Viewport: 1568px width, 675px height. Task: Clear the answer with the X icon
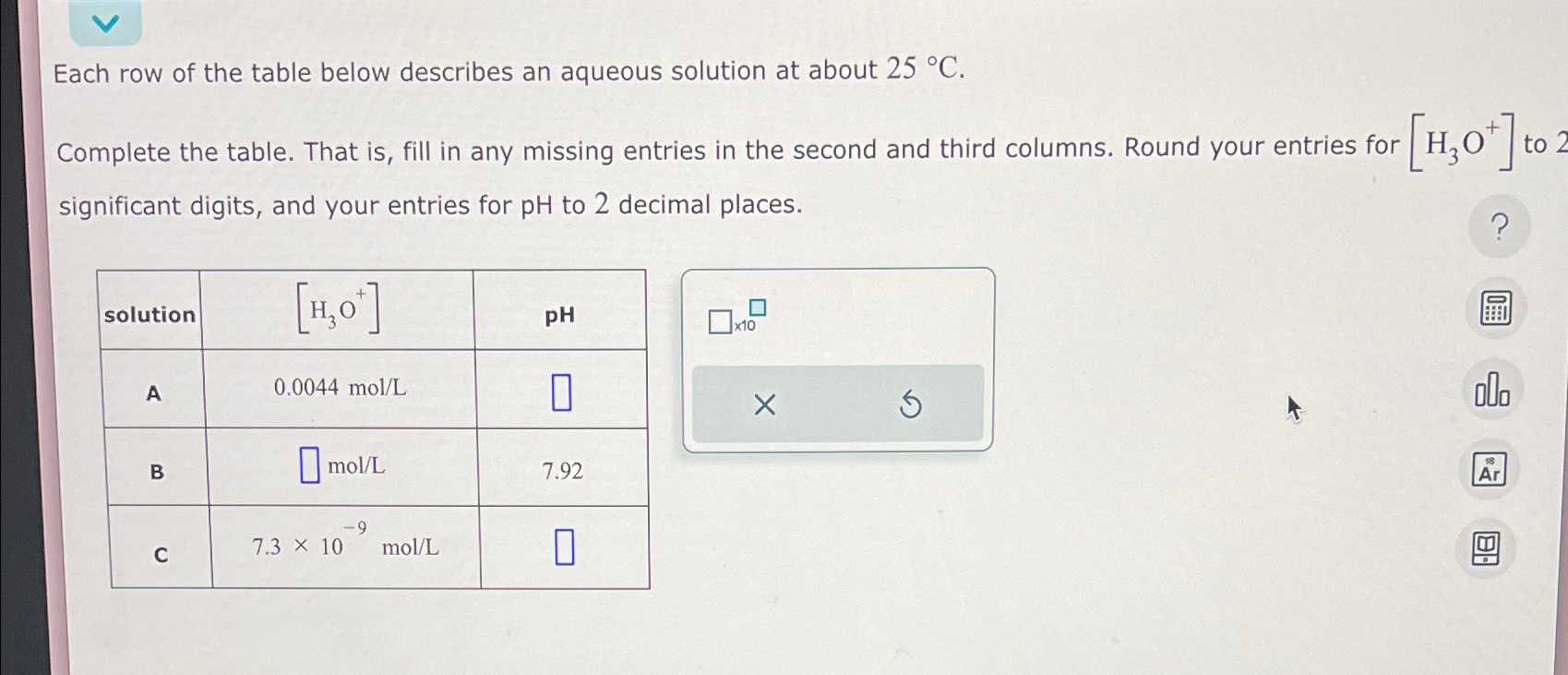coord(763,404)
